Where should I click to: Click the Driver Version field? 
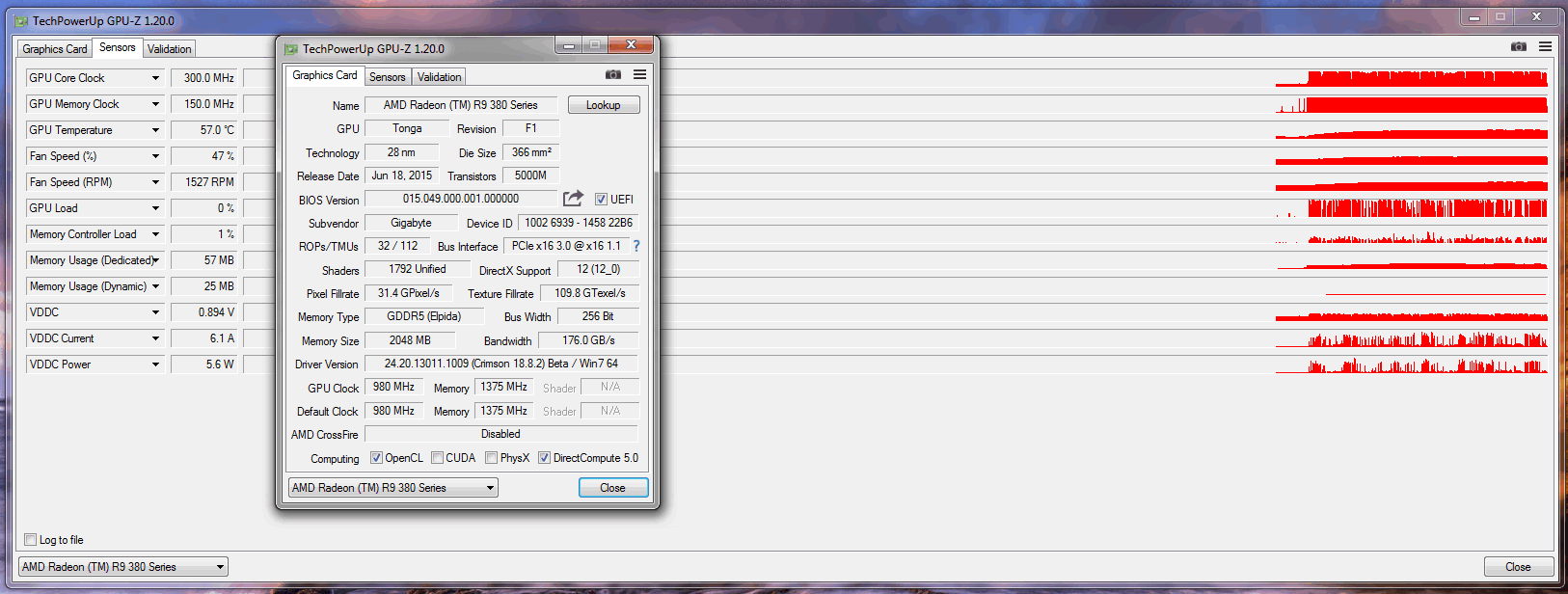(501, 364)
